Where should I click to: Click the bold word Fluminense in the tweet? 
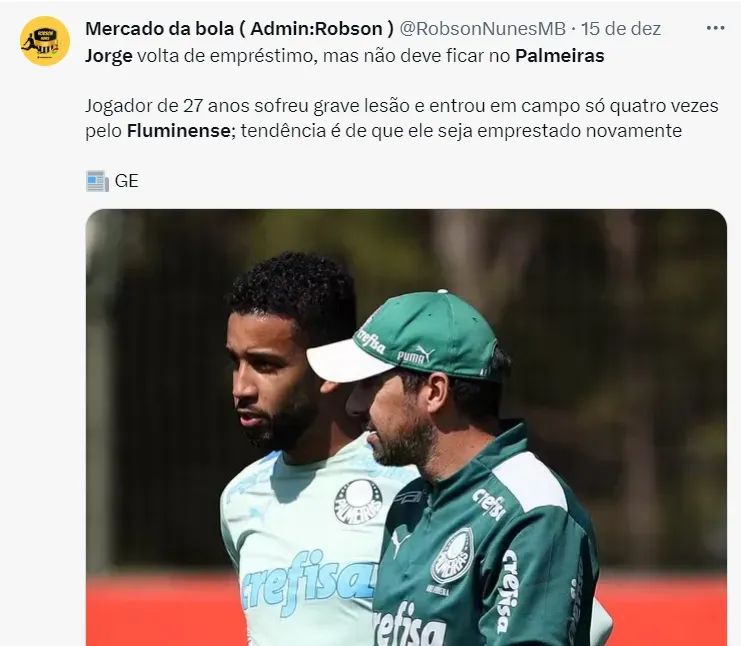tap(178, 131)
